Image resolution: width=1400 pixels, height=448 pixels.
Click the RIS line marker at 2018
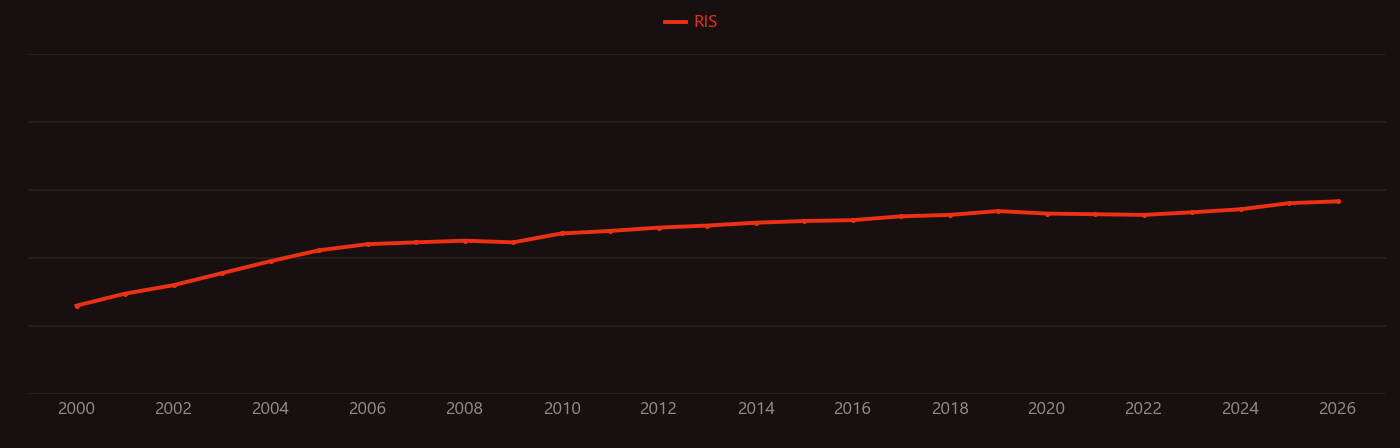pyautogui.click(x=950, y=215)
